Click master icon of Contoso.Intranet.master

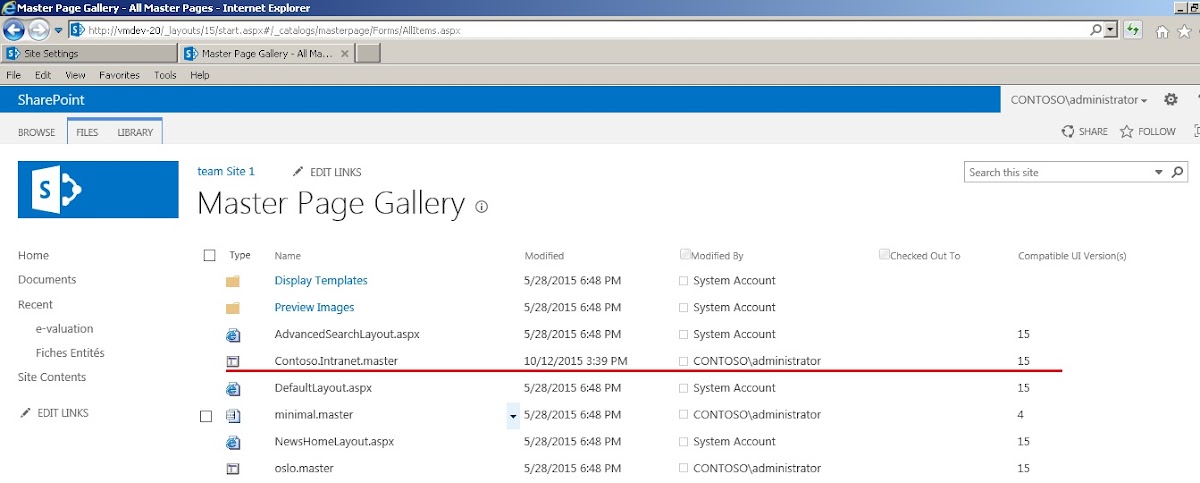tap(233, 361)
